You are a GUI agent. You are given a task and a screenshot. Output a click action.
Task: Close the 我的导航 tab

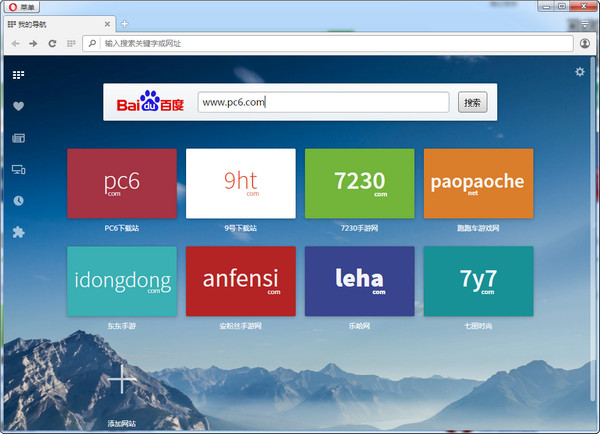107,24
